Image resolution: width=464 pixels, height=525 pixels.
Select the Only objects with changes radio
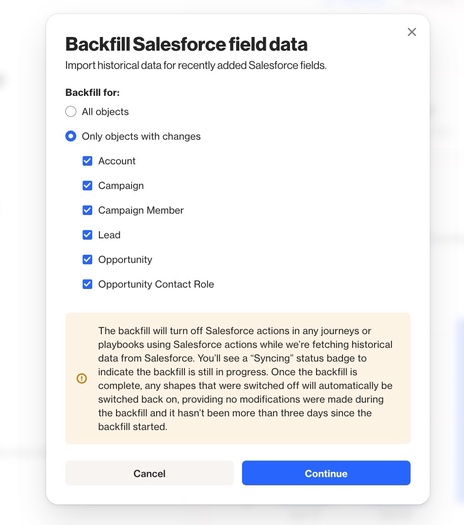tap(71, 136)
